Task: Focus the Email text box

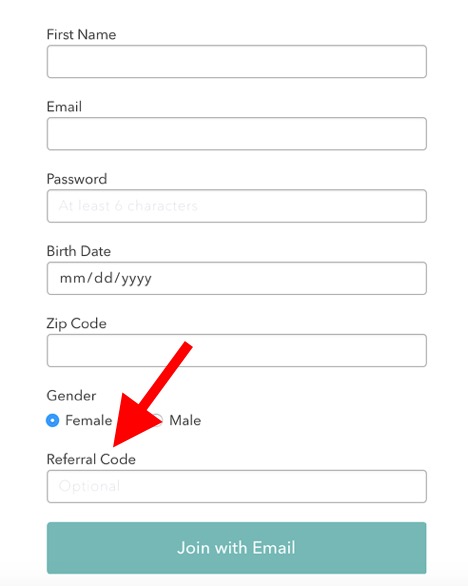Action: [x=237, y=134]
